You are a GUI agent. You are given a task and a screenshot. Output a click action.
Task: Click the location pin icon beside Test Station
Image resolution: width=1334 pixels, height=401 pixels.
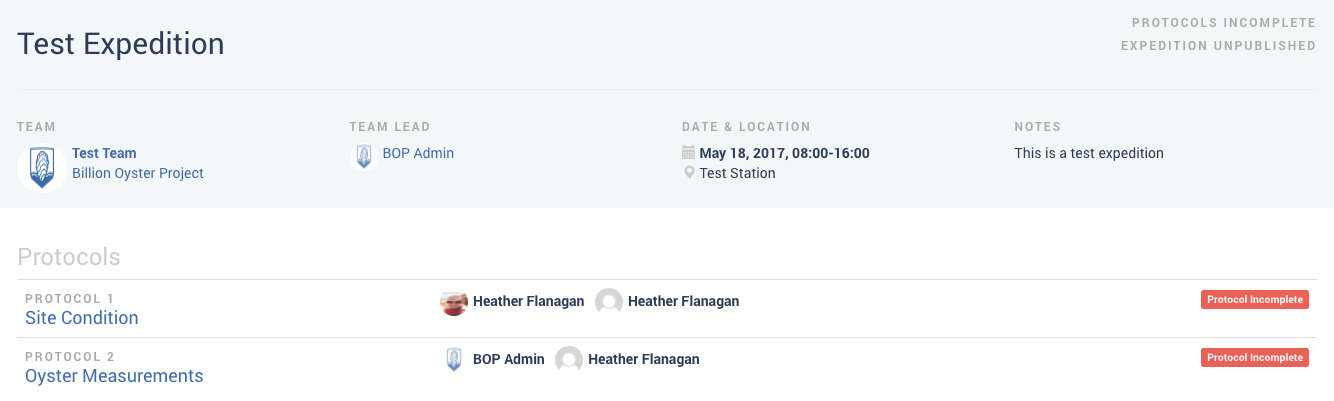coord(688,173)
